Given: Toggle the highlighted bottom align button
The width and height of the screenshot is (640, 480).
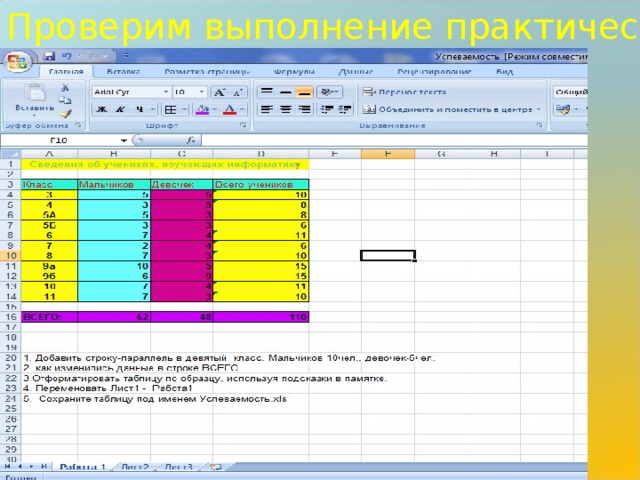Looking at the screenshot, I should click(304, 92).
